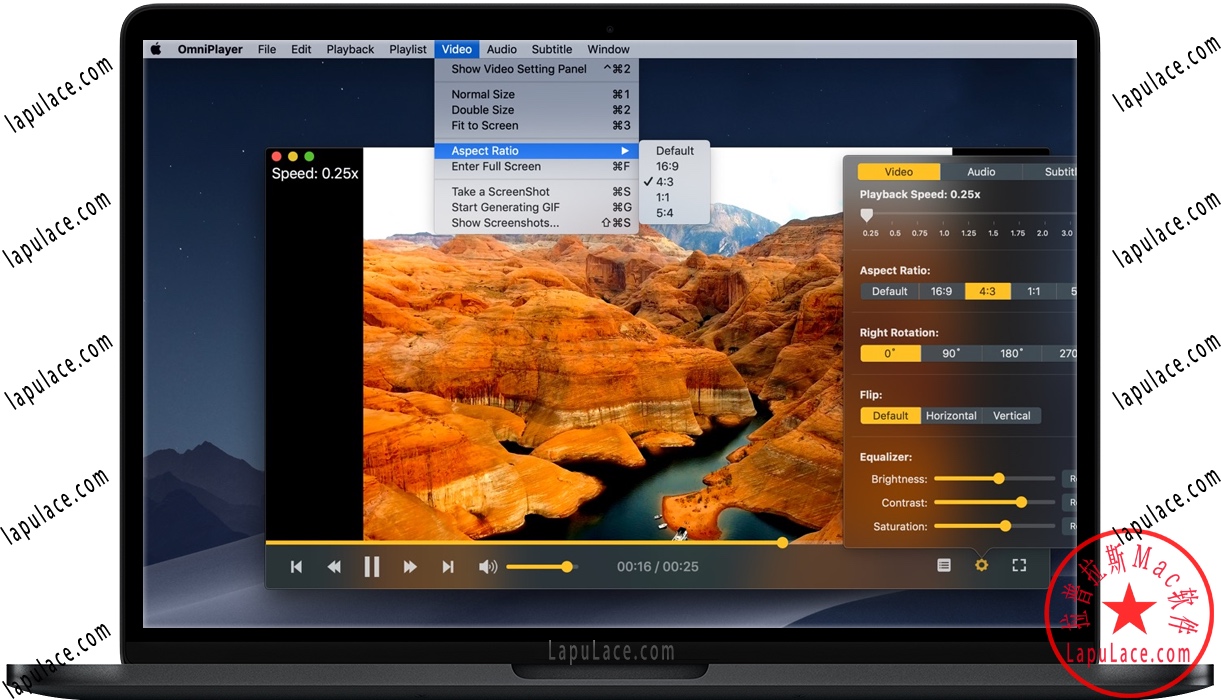The width and height of the screenshot is (1221, 700).
Task: Enter full screen using the expand icon
Action: pyautogui.click(x=1019, y=565)
